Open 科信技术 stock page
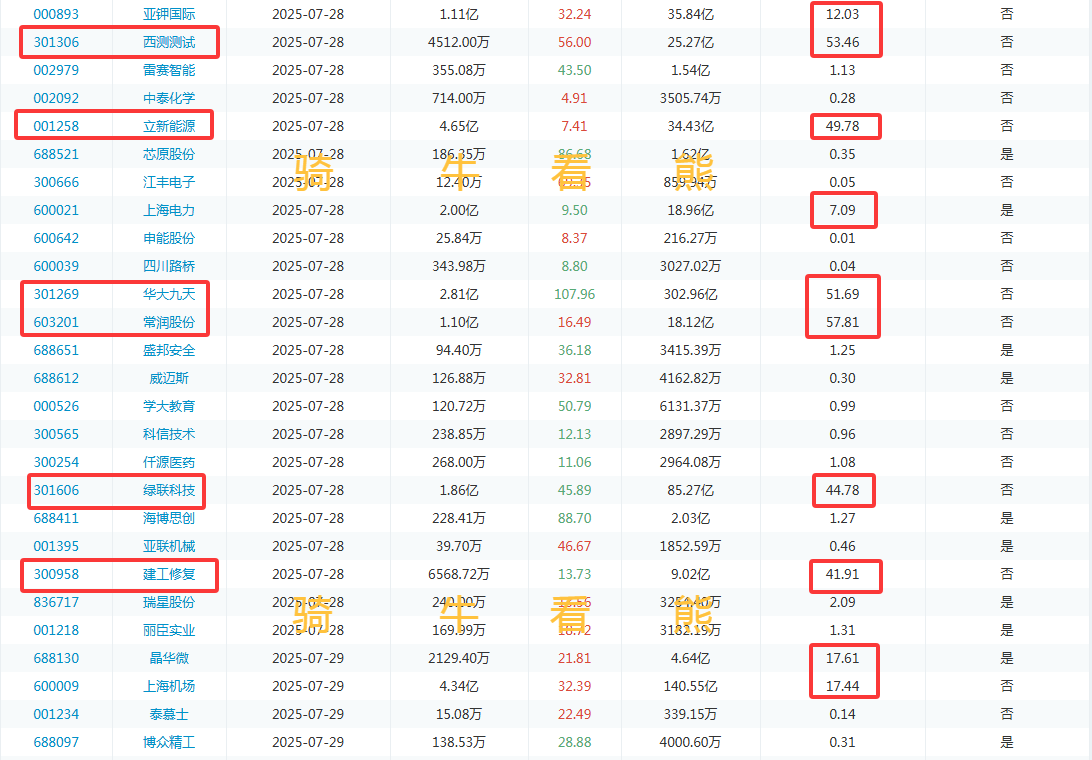This screenshot has width=1092, height=760. coord(169,434)
